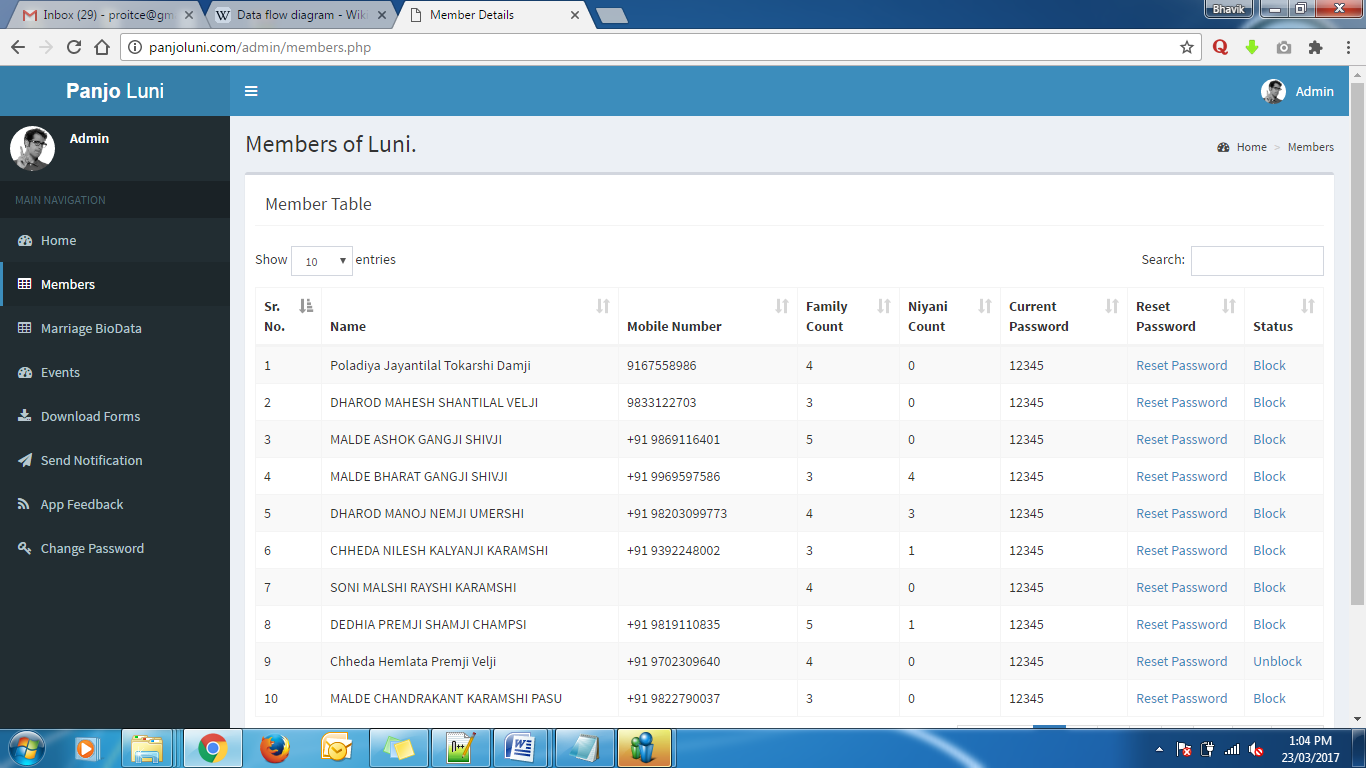Click App Feedback RSS icon

24,504
